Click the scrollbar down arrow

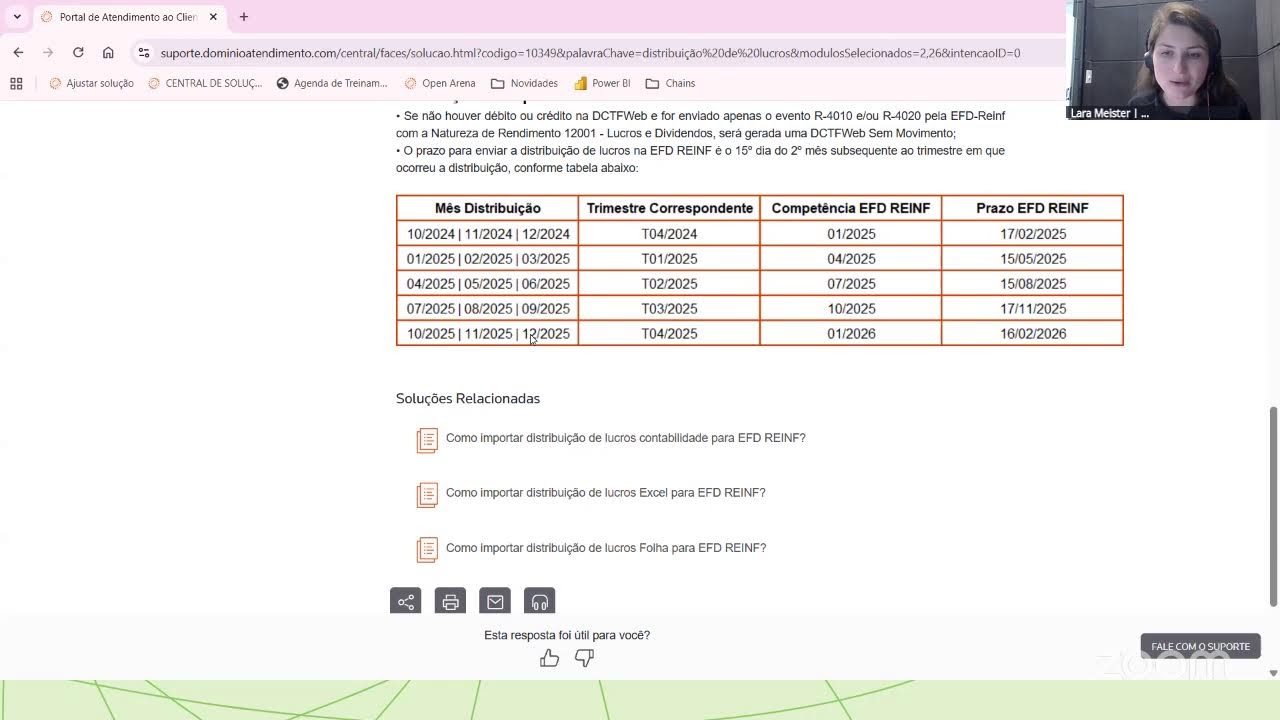pyautogui.click(x=1273, y=673)
